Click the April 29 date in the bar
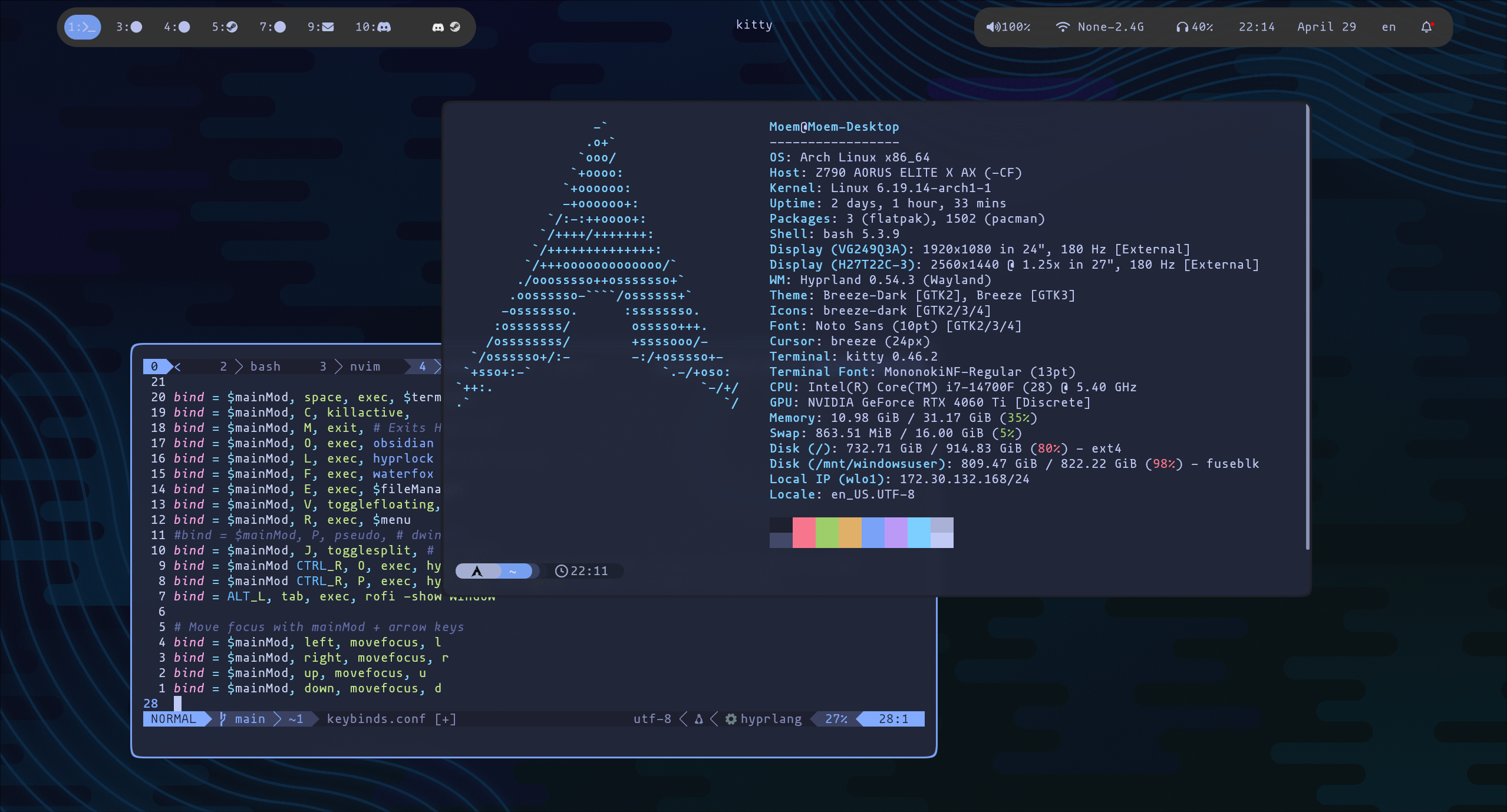 1327,27
